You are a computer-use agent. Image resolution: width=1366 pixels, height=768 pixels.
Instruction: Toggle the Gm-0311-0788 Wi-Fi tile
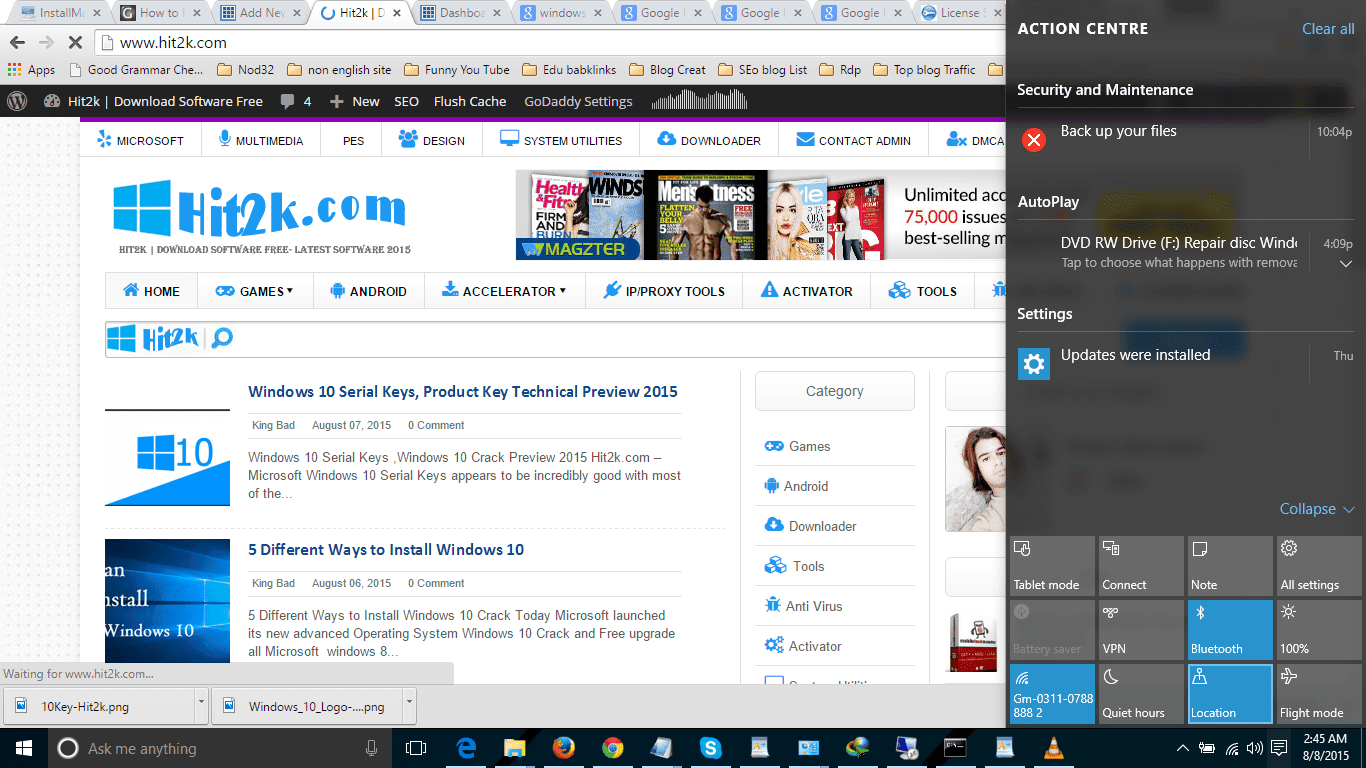[1052, 694]
